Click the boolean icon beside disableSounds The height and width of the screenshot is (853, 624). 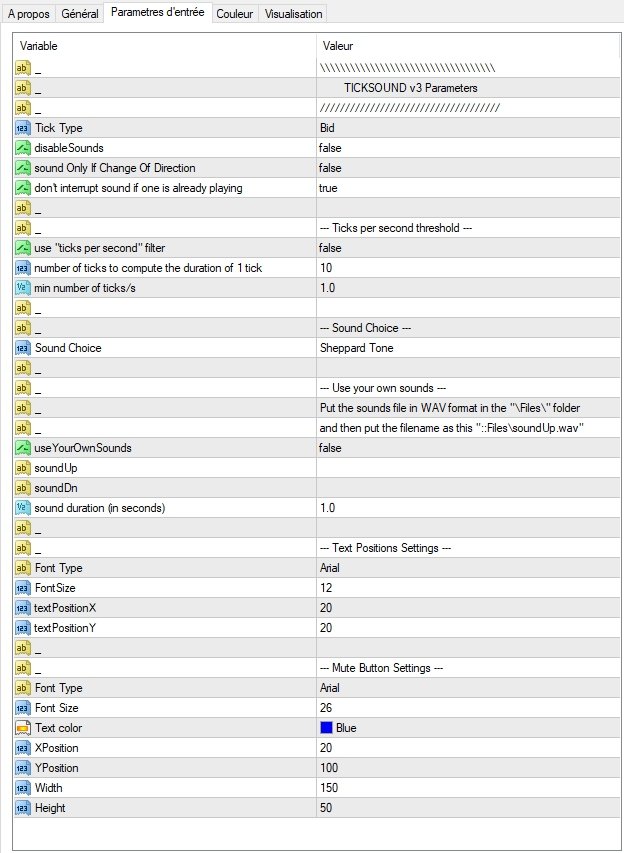pyautogui.click(x=23, y=148)
